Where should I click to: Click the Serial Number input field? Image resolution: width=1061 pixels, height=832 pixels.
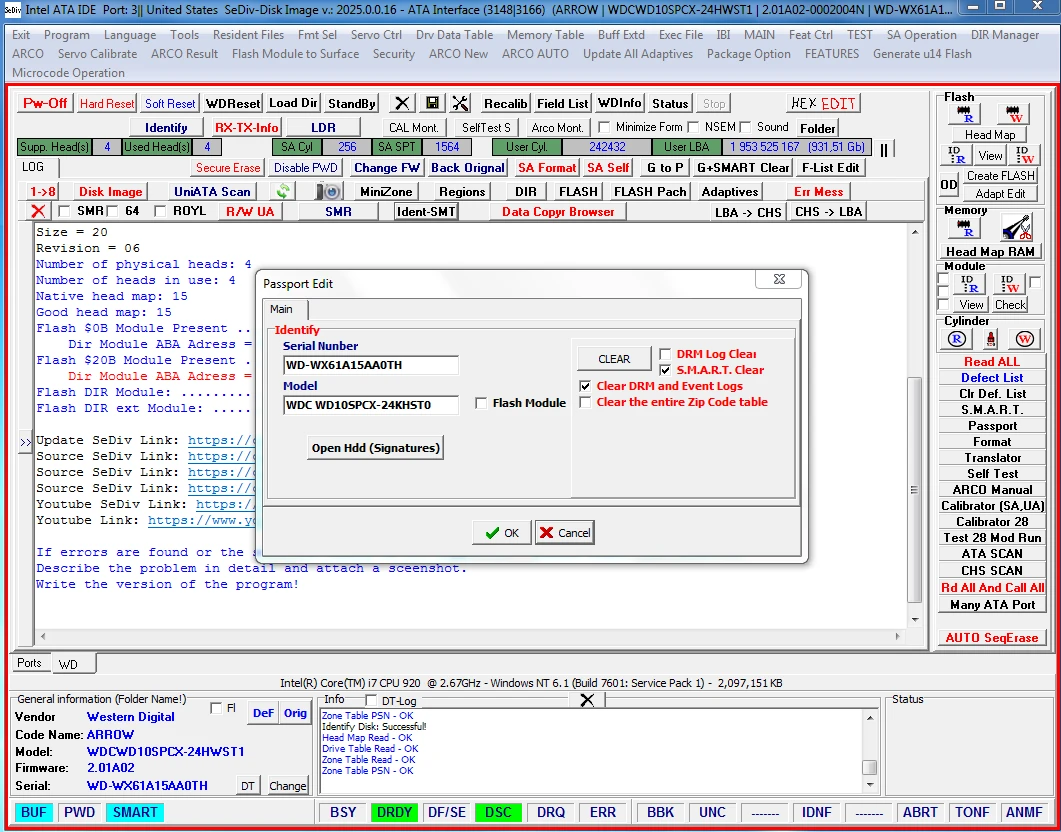[371, 365]
